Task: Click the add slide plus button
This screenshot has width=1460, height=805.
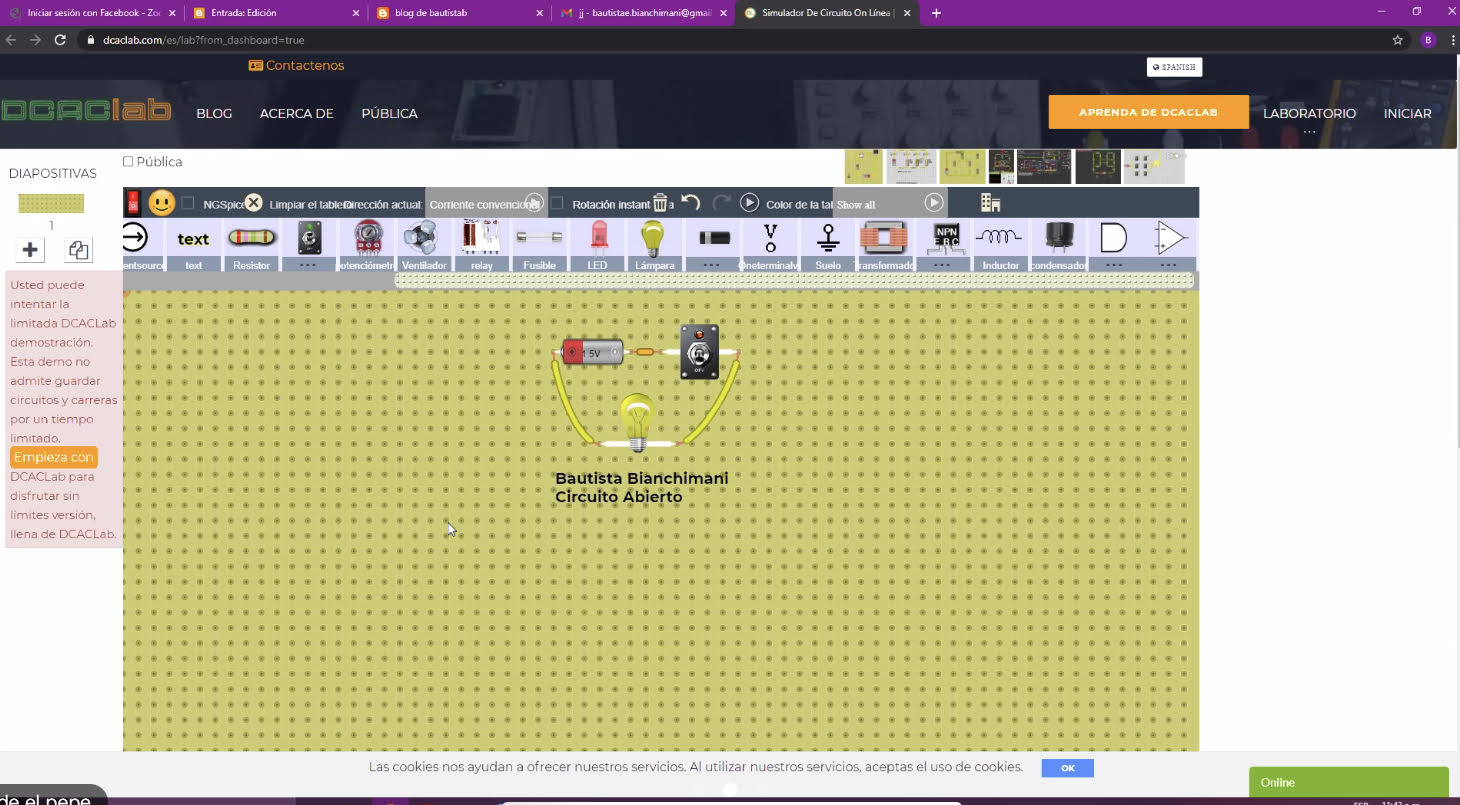Action: (x=31, y=250)
